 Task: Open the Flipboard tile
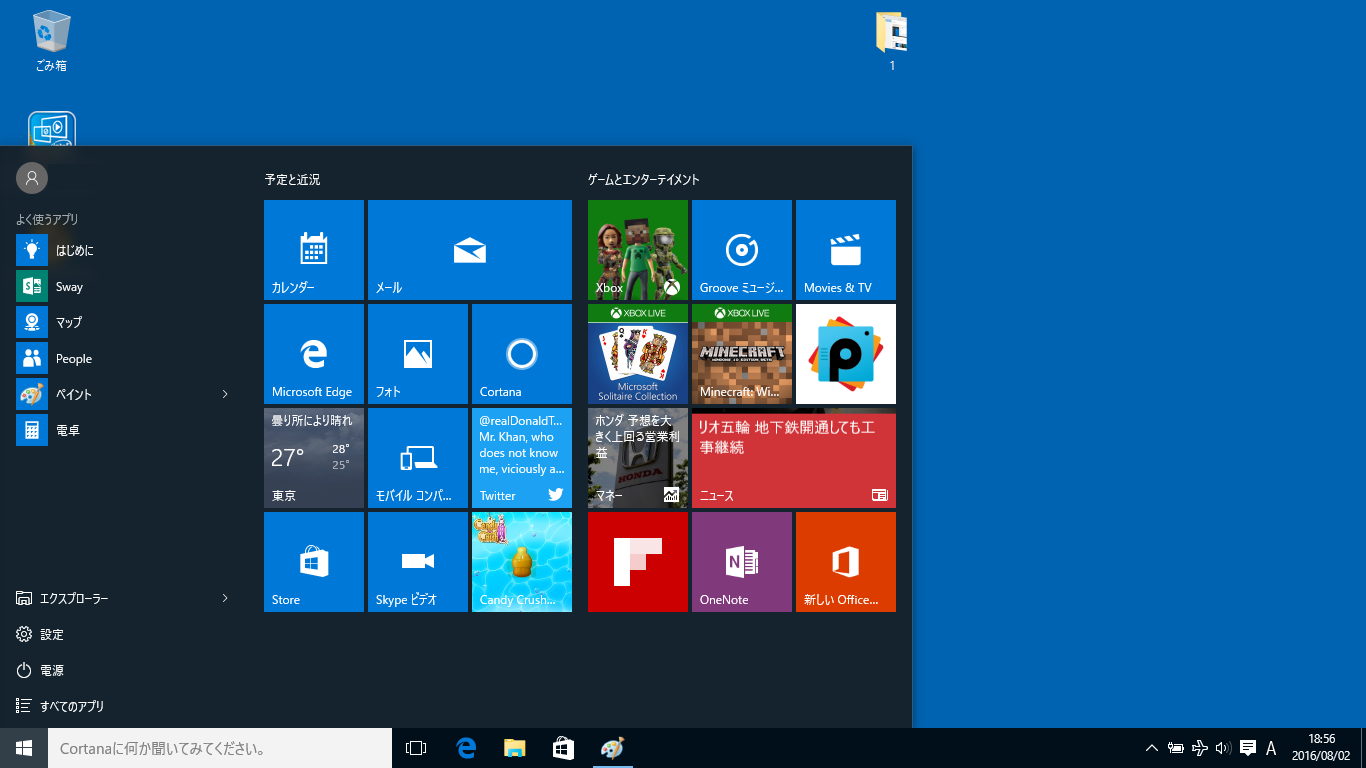click(638, 562)
